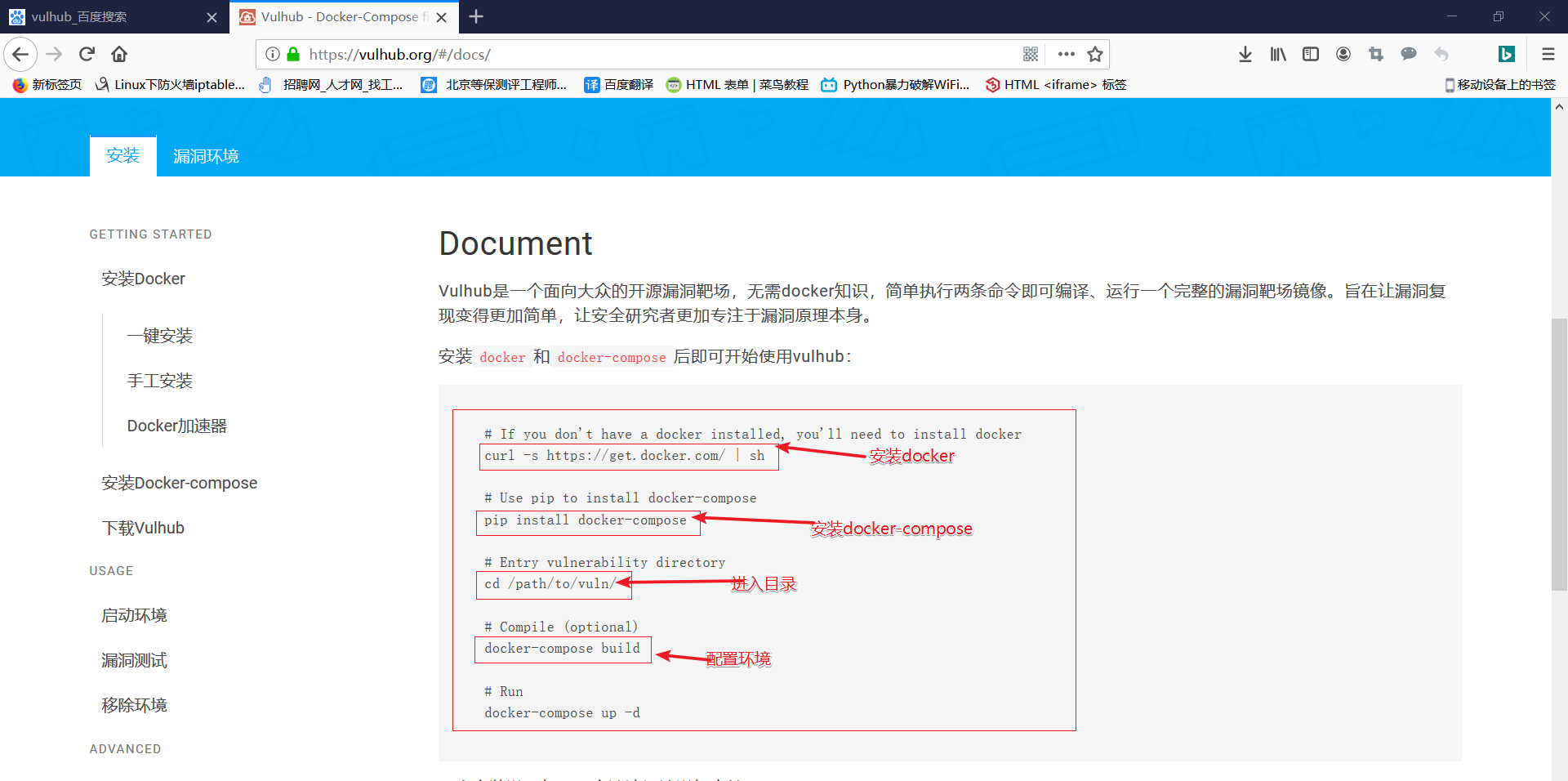Image resolution: width=1568 pixels, height=781 pixels.
Task: Open the chat bubble toolbar icon
Action: point(1409,55)
